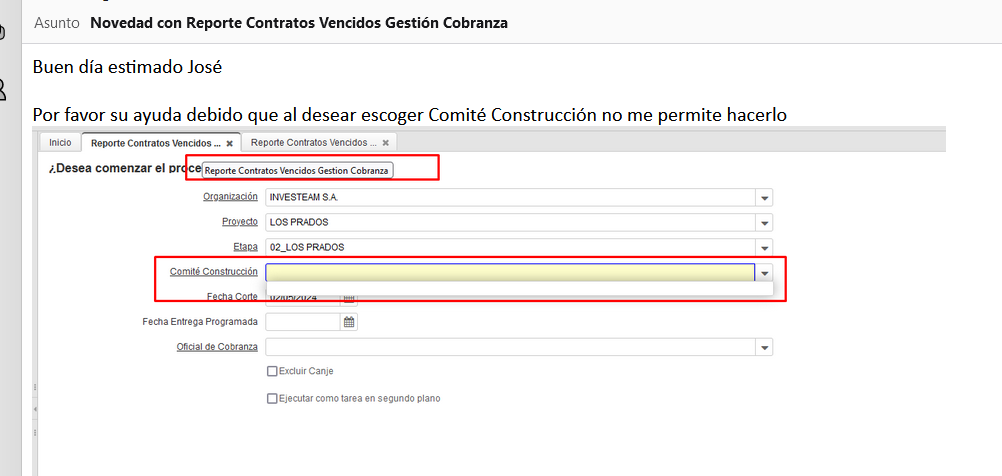Image resolution: width=1002 pixels, height=476 pixels.
Task: Check Ejecutar como tarea en segundo plano
Action: [272, 398]
